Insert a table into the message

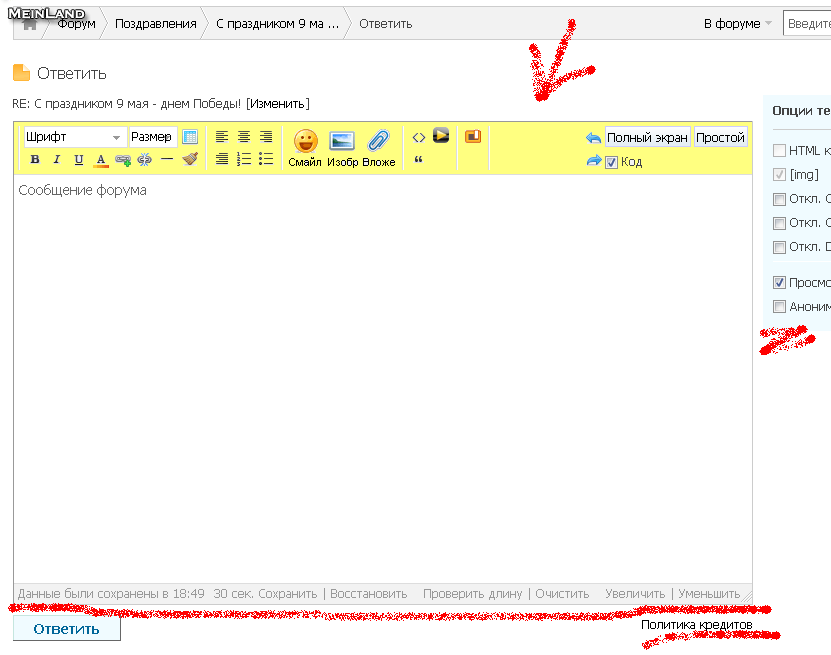(x=190, y=137)
